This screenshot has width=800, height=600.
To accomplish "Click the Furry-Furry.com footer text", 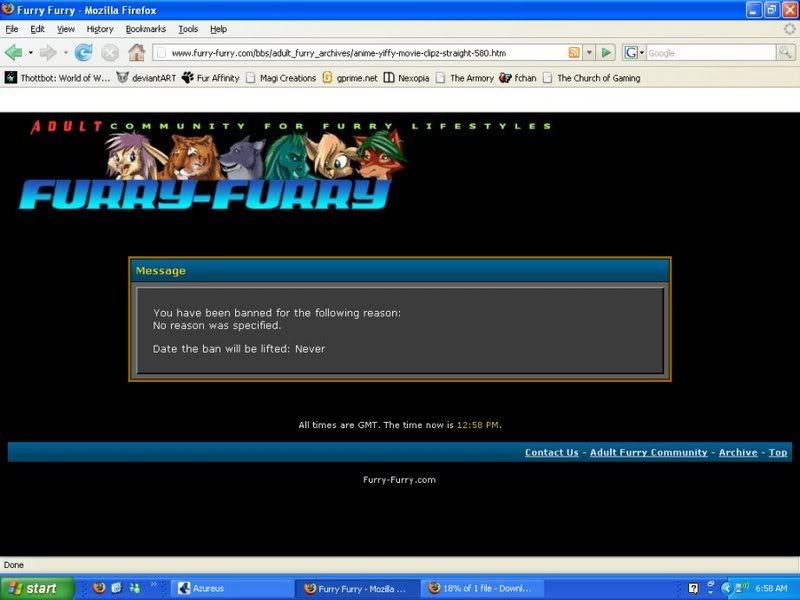I will (x=399, y=480).
